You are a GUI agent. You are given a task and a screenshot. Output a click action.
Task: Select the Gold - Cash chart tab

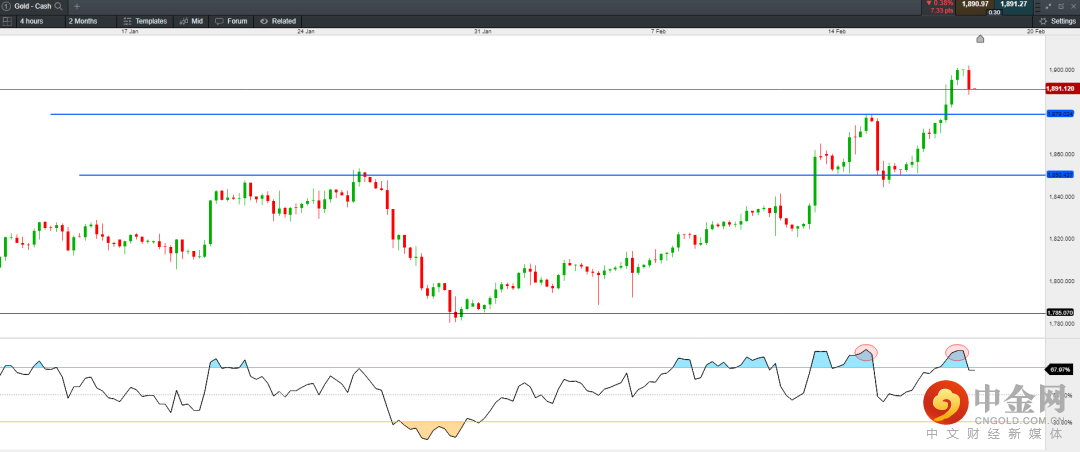(x=32, y=6)
